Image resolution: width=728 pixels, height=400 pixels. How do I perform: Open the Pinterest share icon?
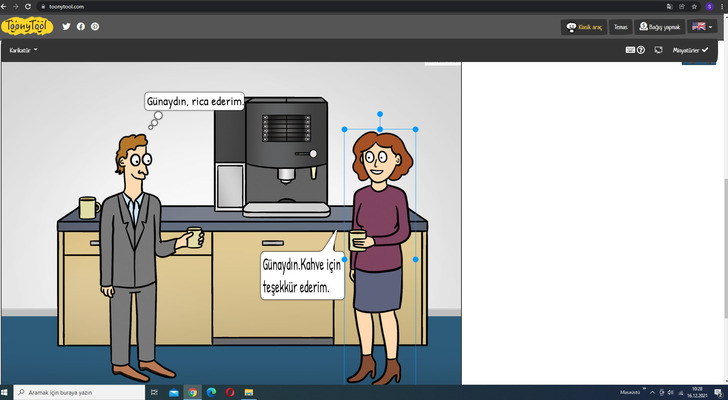95,26
